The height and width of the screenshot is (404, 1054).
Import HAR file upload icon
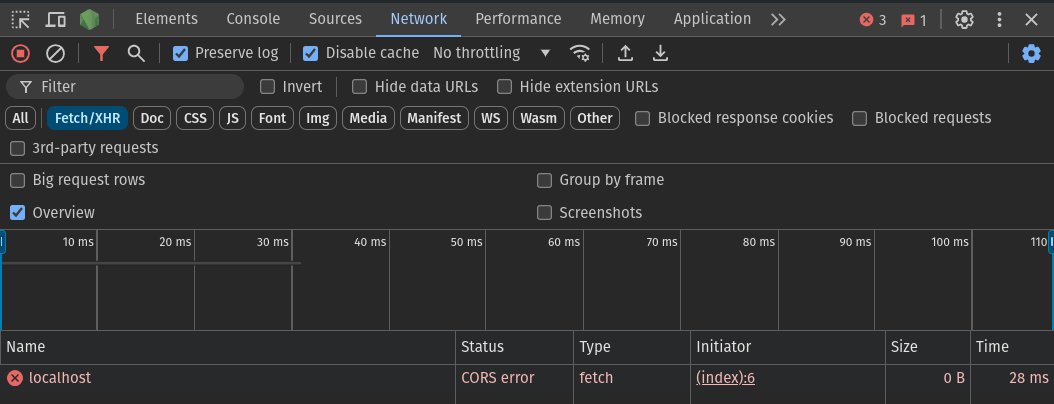626,53
